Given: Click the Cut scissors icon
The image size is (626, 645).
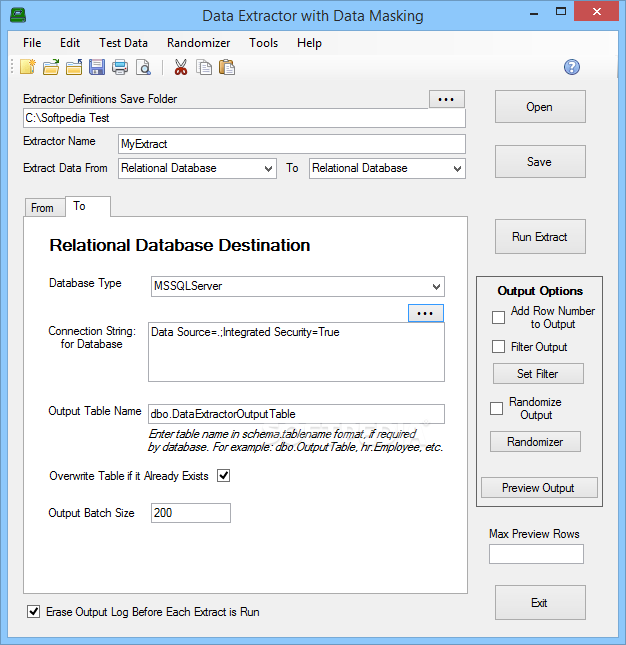Looking at the screenshot, I should click(181, 67).
